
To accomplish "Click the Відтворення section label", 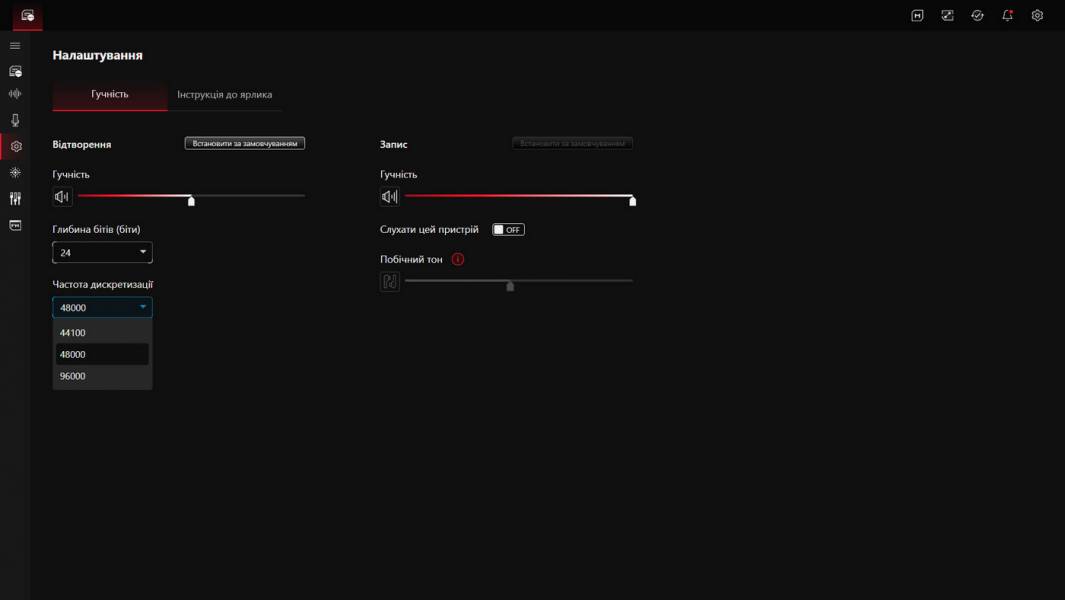I will click(x=82, y=144).
